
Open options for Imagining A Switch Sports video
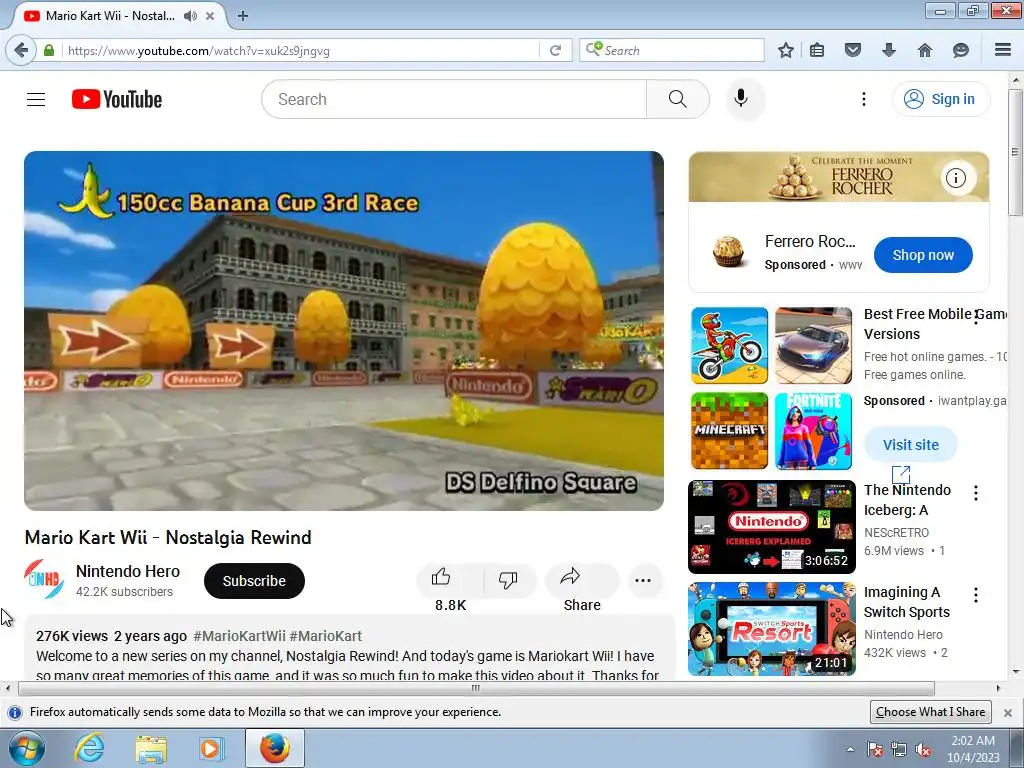coord(976,595)
